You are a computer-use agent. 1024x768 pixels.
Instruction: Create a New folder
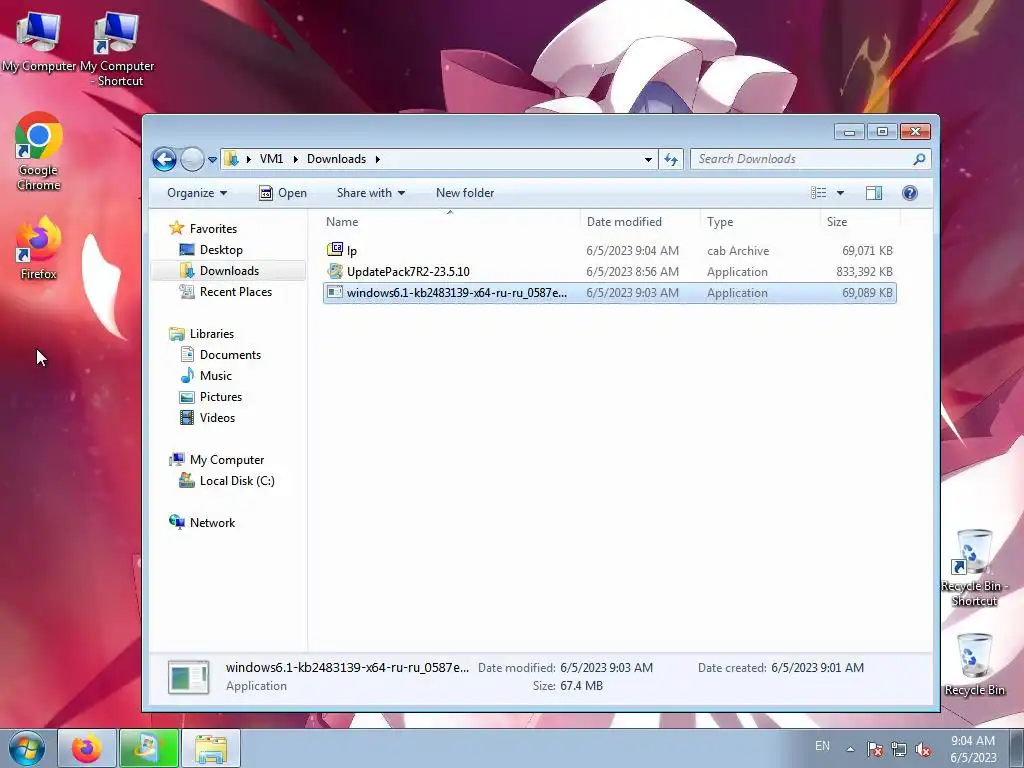click(x=465, y=193)
